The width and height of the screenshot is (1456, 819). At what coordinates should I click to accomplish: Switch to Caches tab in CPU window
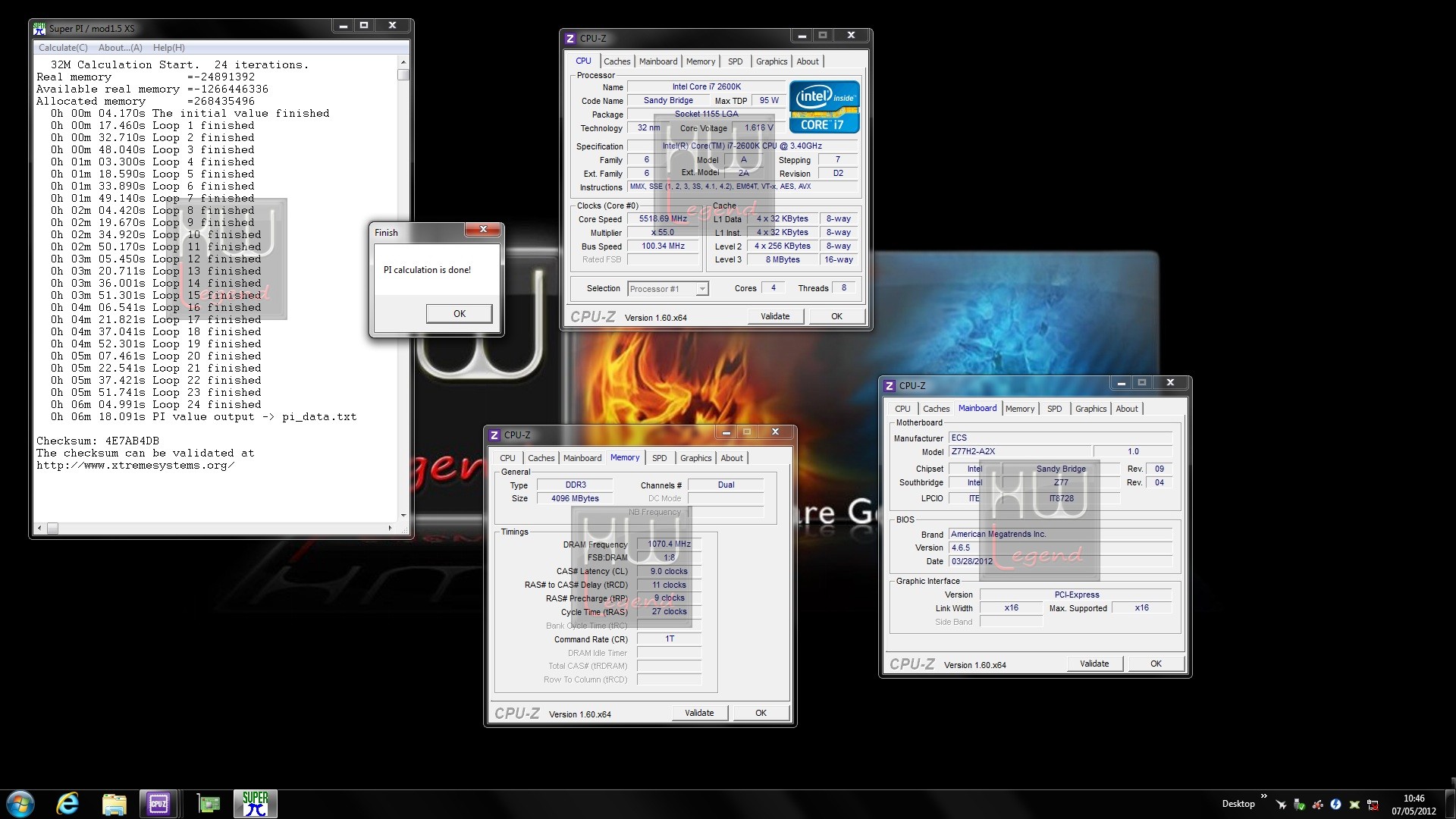pos(617,61)
